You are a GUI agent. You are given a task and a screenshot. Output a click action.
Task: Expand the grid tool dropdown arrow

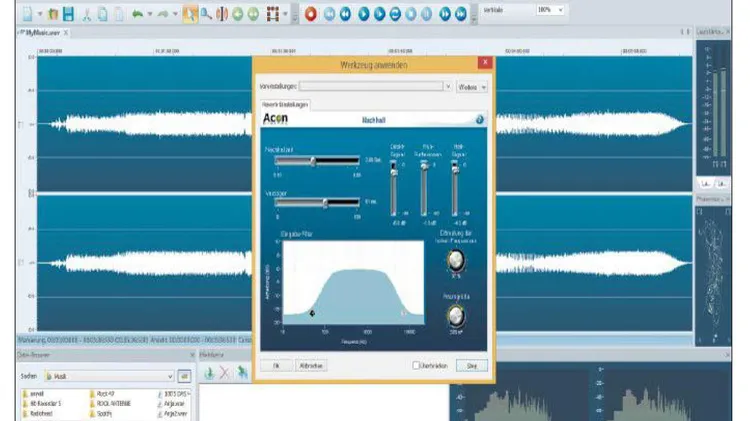286,14
